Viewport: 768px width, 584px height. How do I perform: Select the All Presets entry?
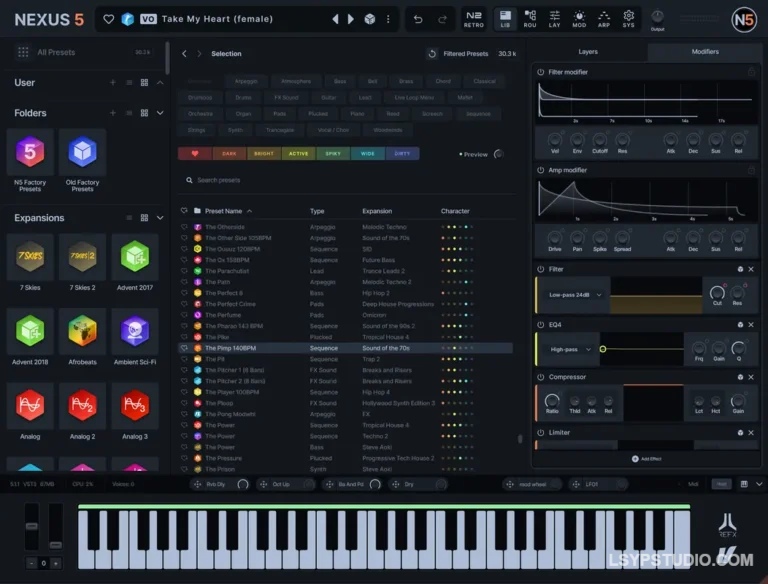point(84,52)
